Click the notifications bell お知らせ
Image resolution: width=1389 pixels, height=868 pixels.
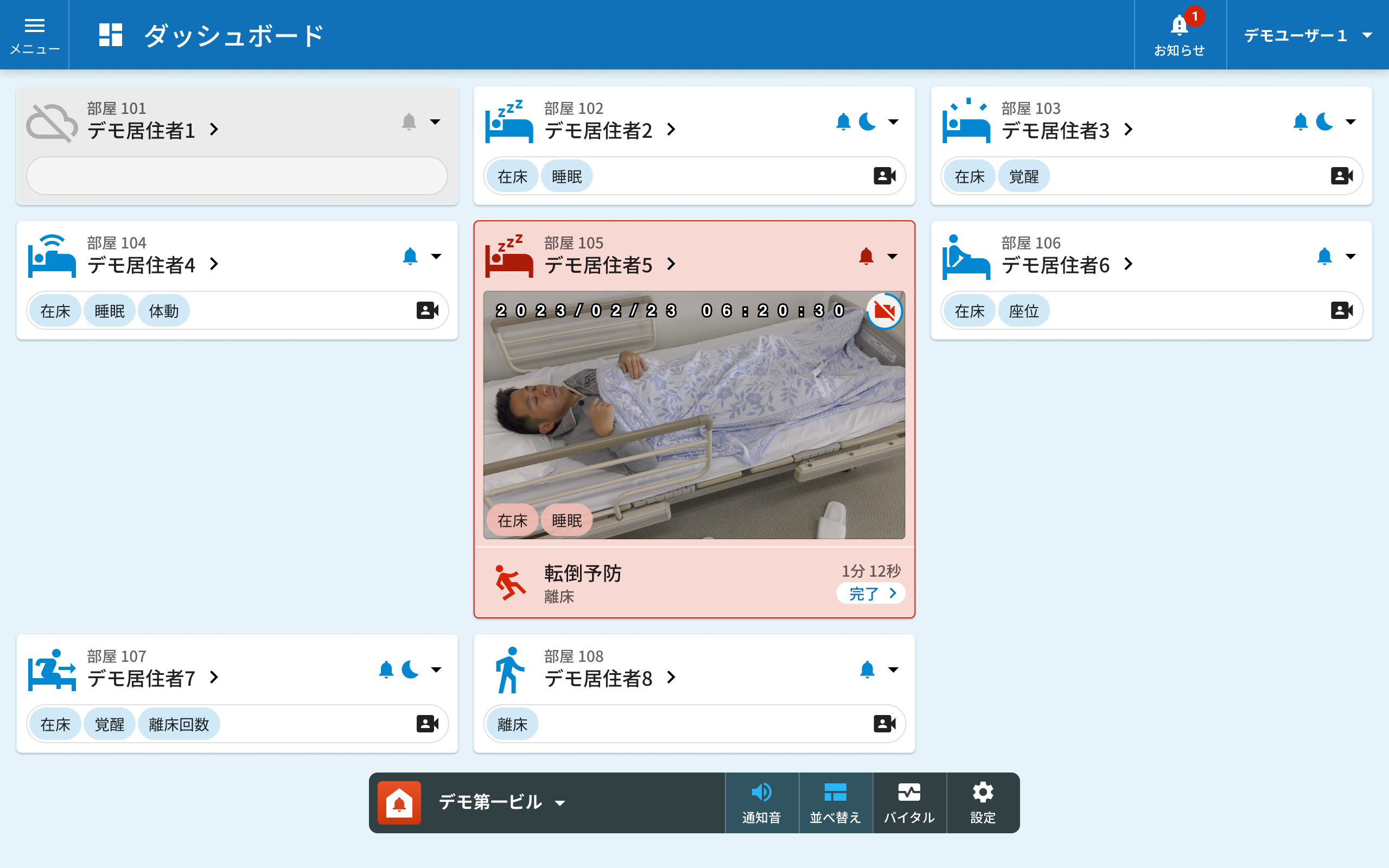(1180, 34)
